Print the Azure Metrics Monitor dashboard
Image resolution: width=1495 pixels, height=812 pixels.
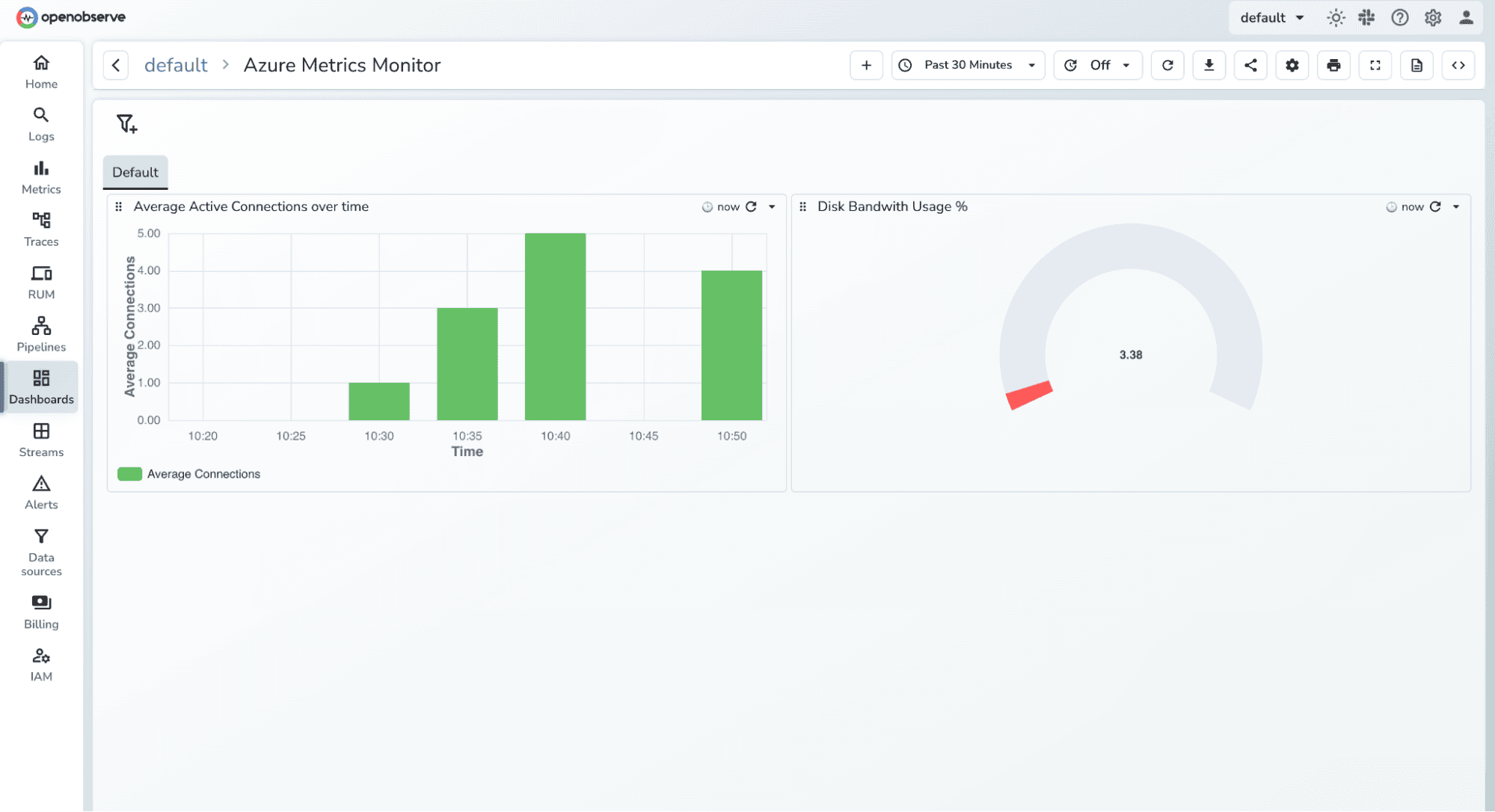point(1333,65)
